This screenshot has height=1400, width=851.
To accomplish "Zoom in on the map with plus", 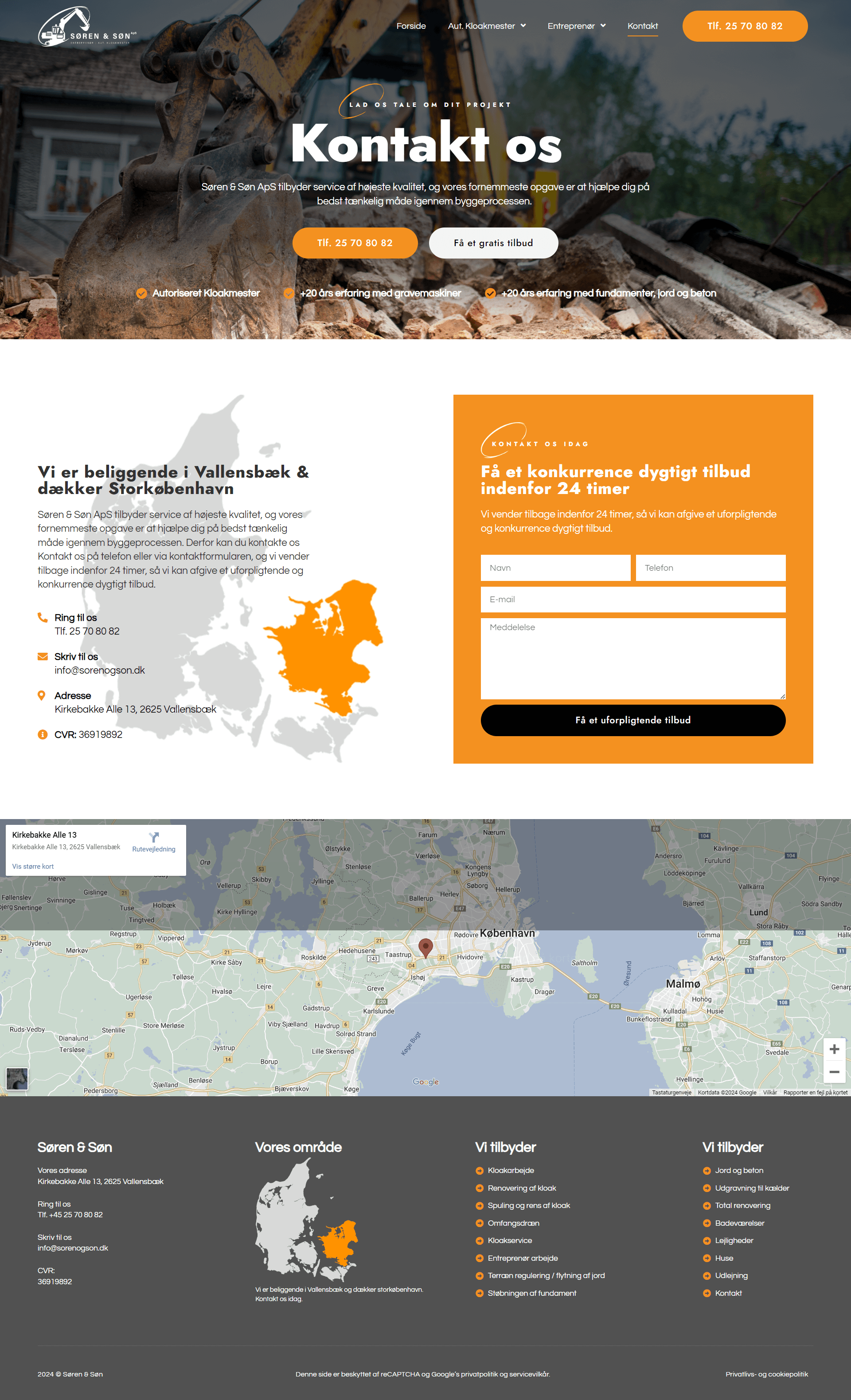I will point(833,1049).
